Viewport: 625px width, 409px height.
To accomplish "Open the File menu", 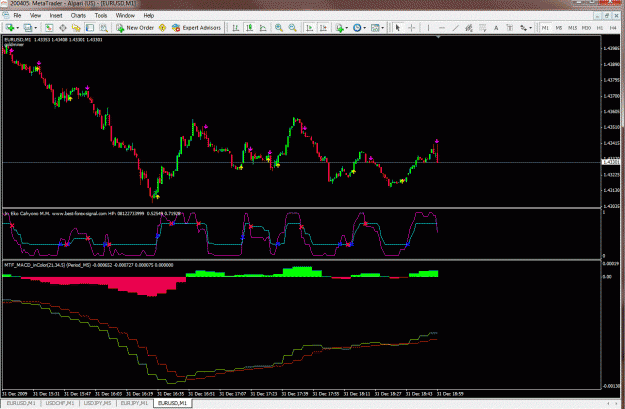I will click(x=17, y=16).
